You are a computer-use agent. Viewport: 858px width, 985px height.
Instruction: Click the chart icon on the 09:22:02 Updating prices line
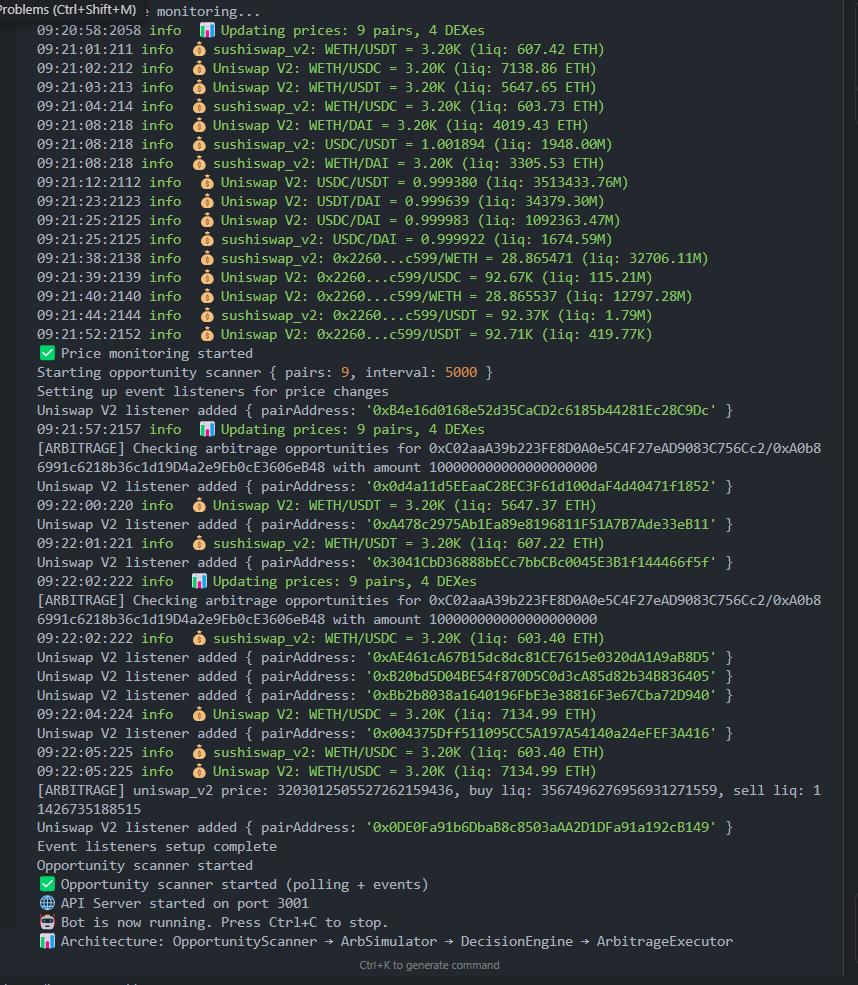(199, 581)
